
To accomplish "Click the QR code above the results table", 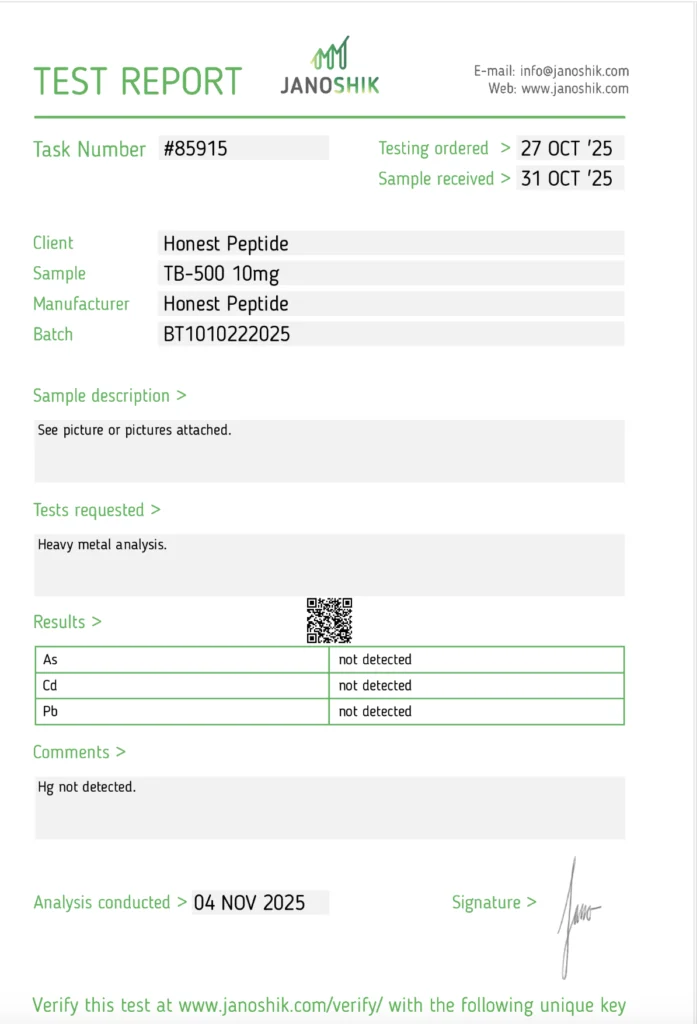I will (x=329, y=620).
